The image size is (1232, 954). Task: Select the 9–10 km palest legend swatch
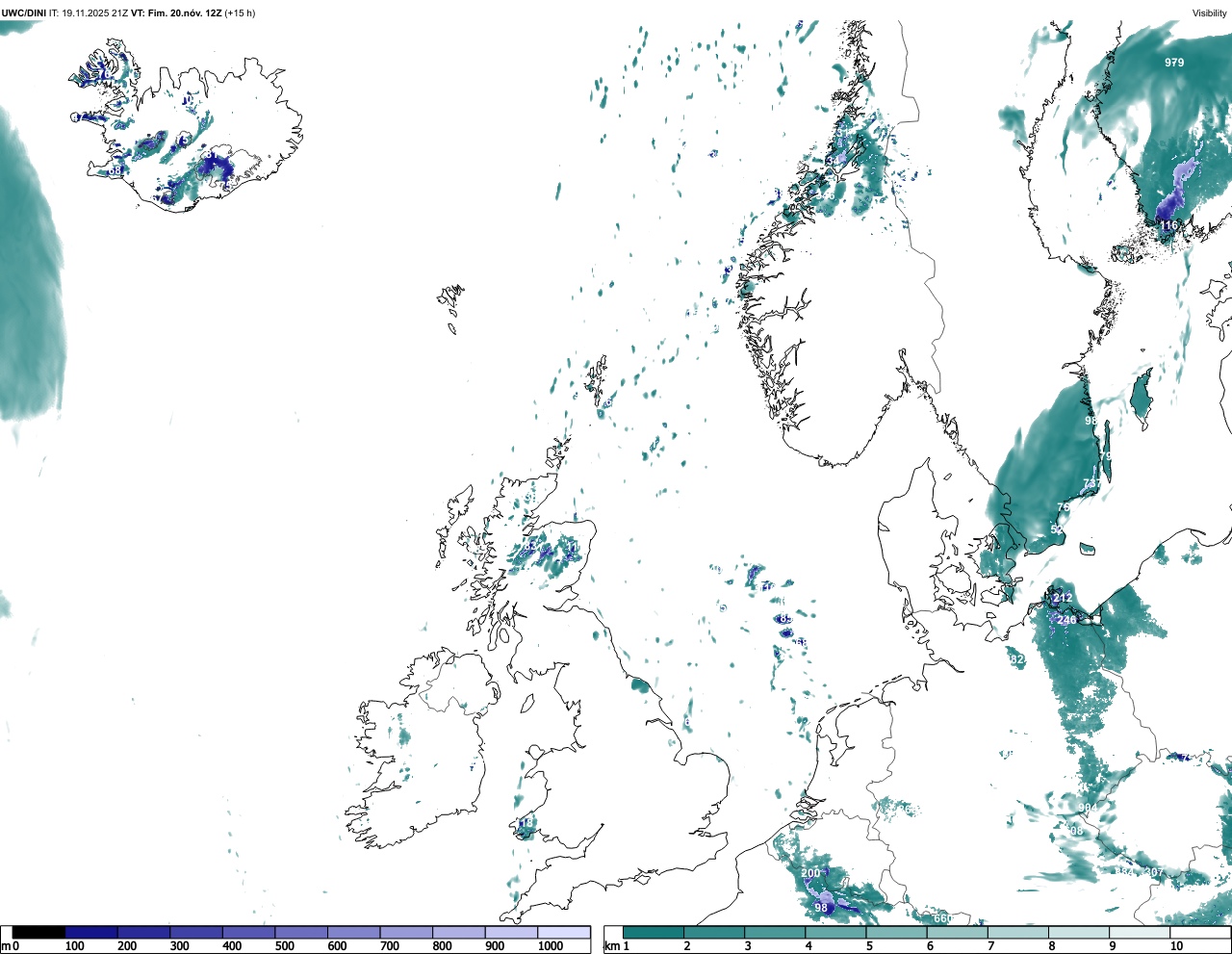1139,932
